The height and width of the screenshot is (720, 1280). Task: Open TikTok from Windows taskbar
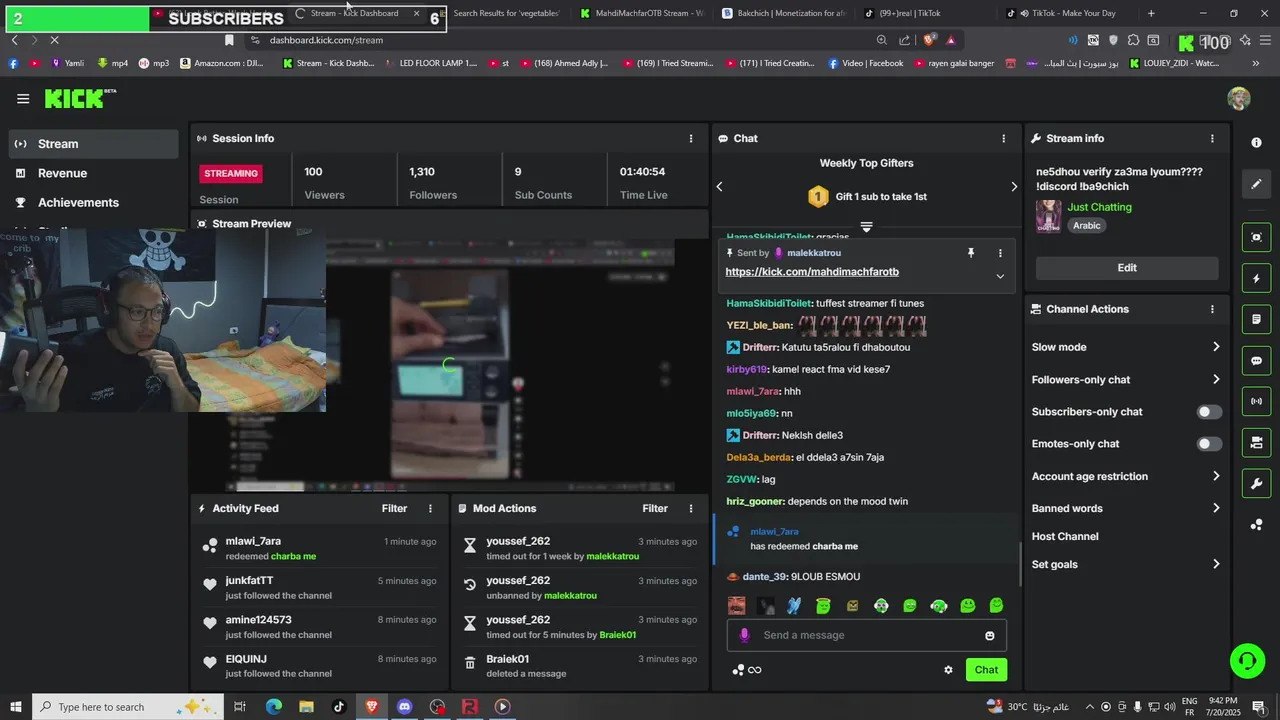pos(339,707)
